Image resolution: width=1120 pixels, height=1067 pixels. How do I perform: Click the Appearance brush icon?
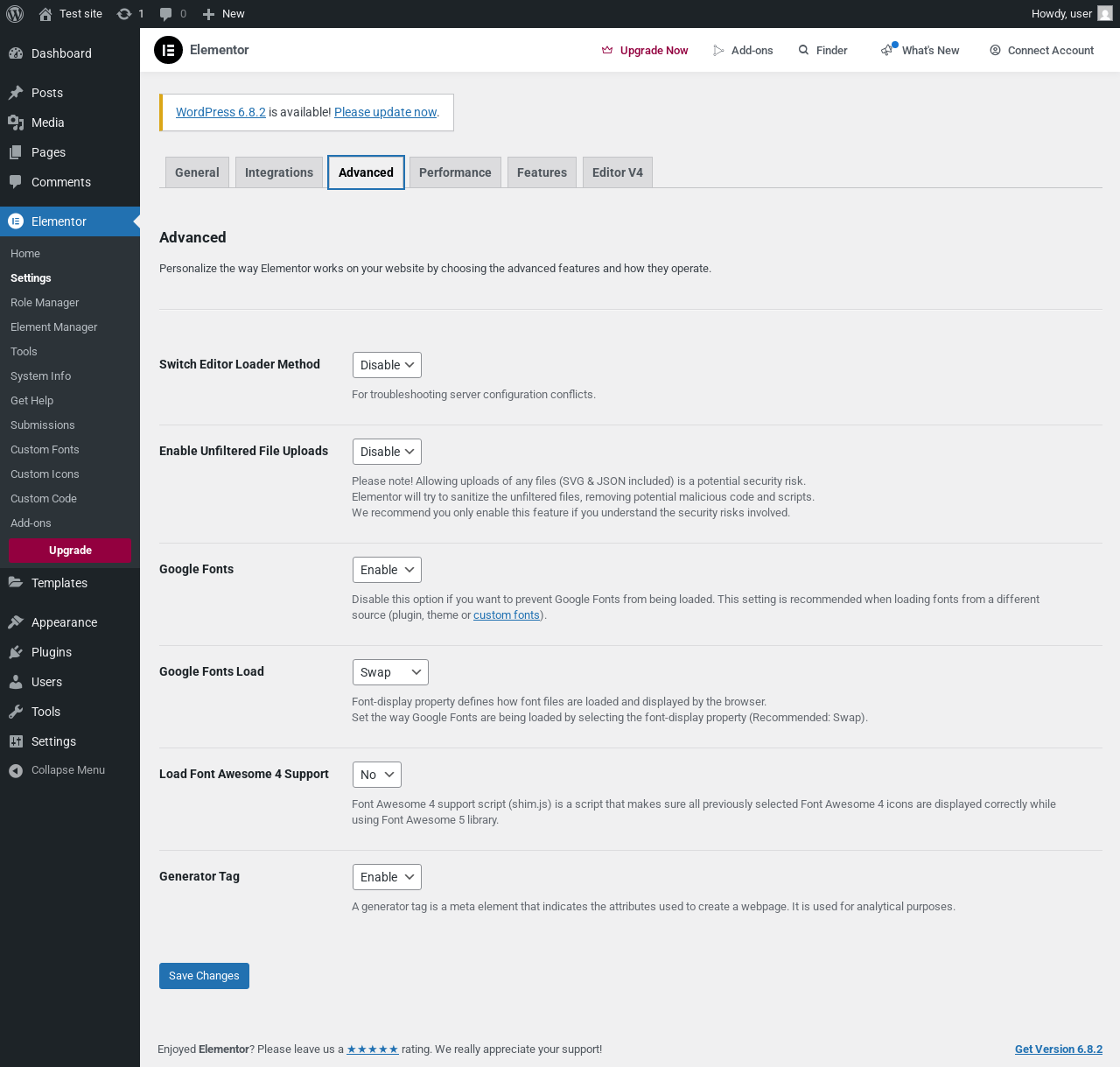click(x=16, y=622)
